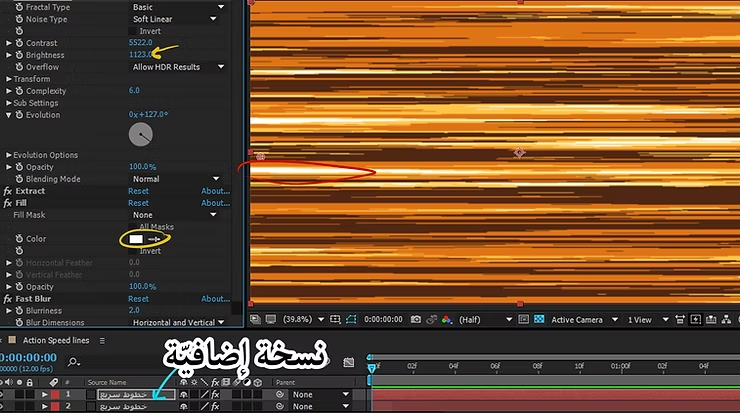The width and height of the screenshot is (740, 413).
Task: Reset the Extract effect
Action: pyautogui.click(x=138, y=191)
